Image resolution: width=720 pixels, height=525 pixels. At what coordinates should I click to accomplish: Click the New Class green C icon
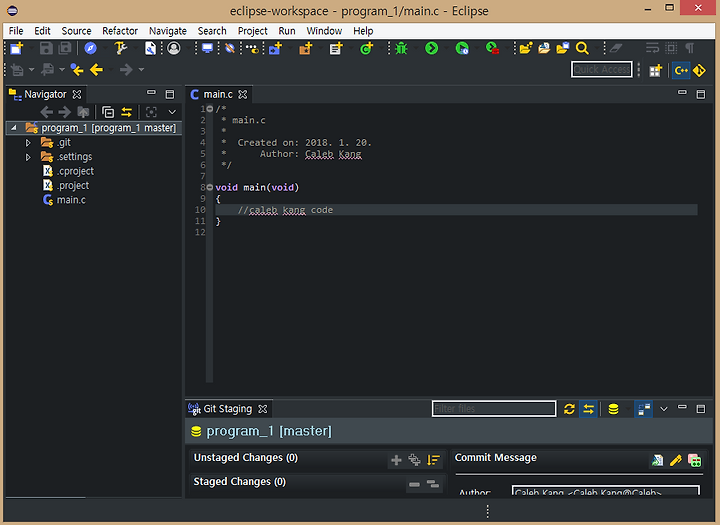pos(366,48)
